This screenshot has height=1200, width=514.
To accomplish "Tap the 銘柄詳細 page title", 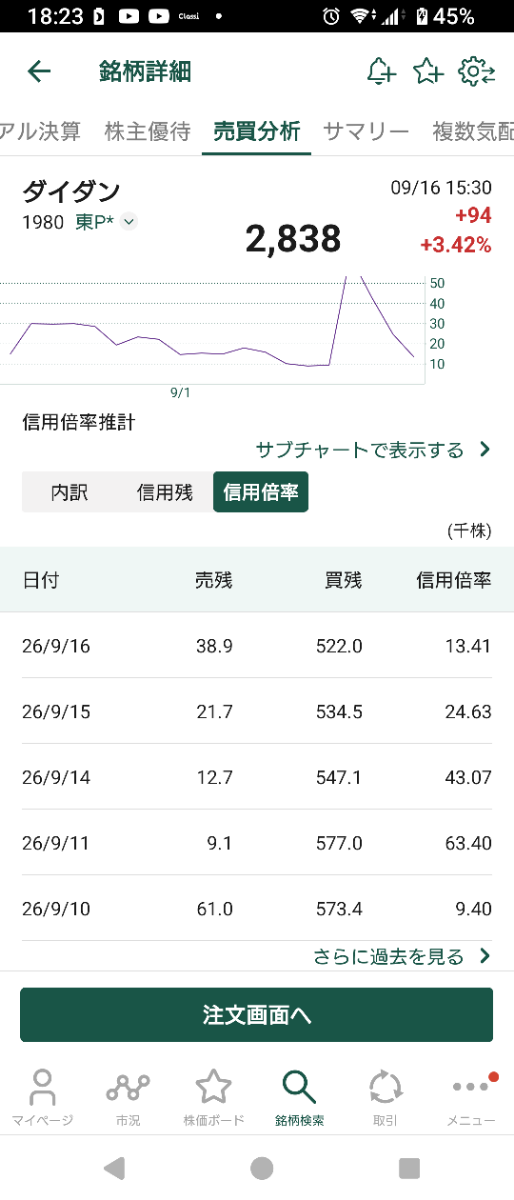I will pyautogui.click(x=145, y=72).
